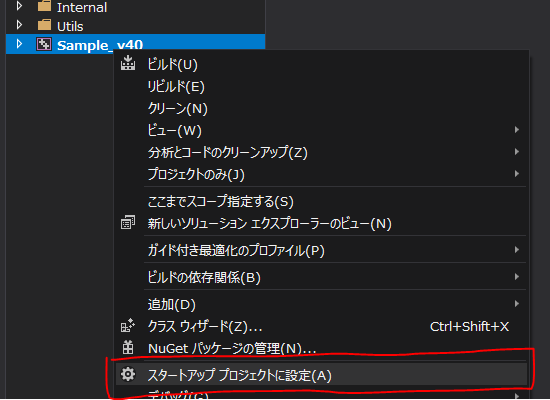550x400 pixels.
Task: Choose クリーン(N) from the context menu
Action: (x=321, y=108)
